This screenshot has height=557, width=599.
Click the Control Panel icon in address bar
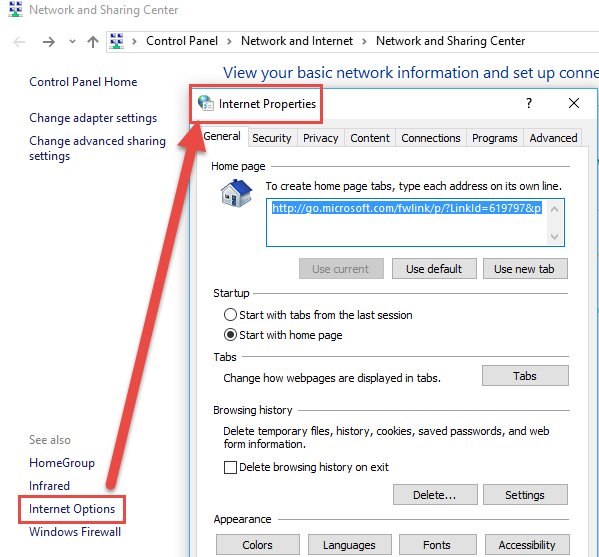click(x=117, y=41)
